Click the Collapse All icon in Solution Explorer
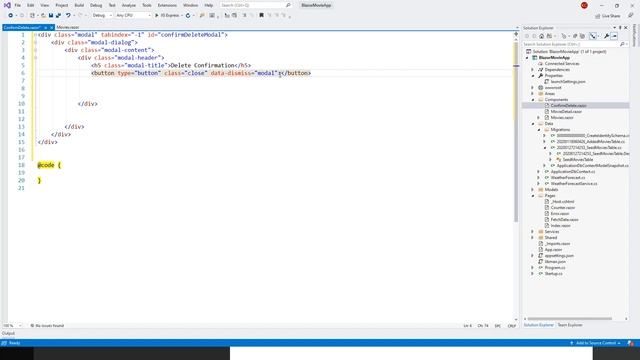 click(x=575, y=36)
